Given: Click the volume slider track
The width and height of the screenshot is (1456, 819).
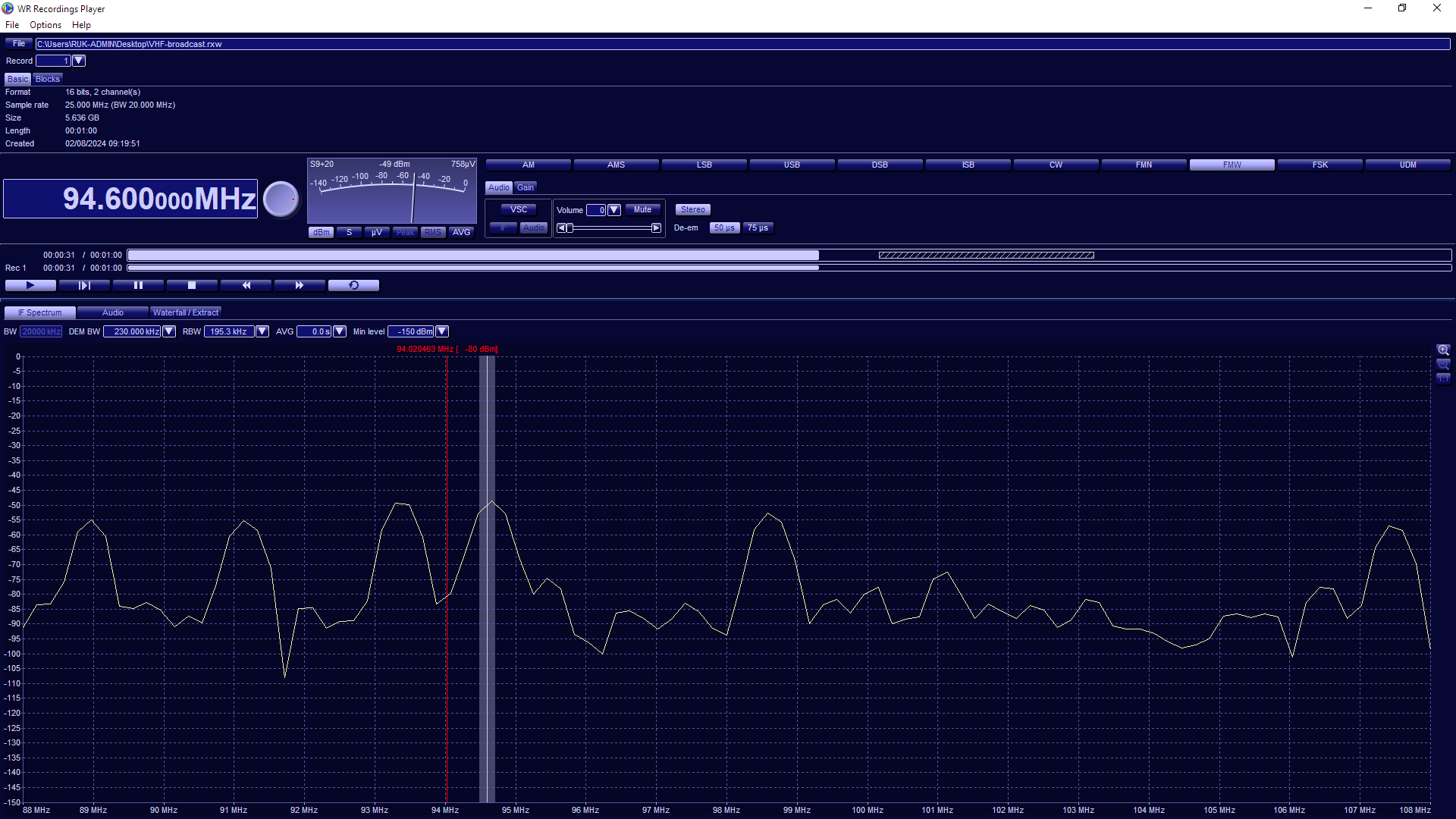Looking at the screenshot, I should coord(610,227).
